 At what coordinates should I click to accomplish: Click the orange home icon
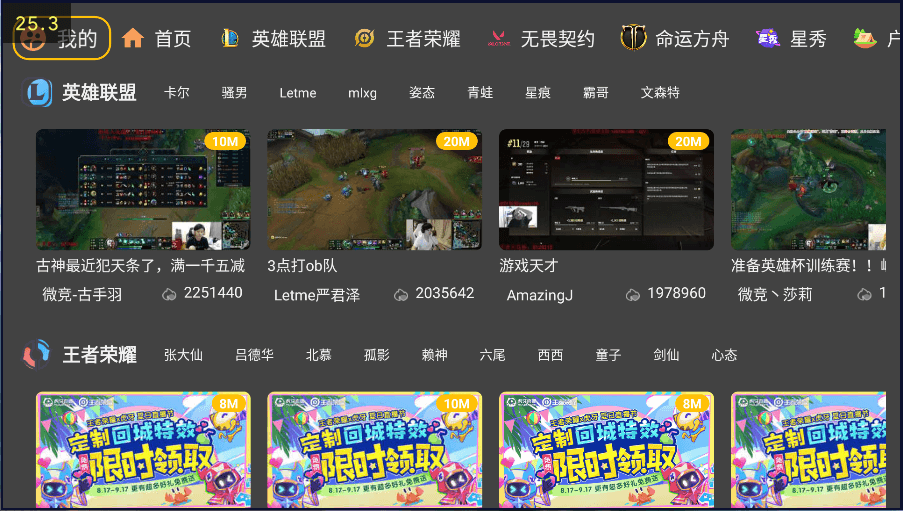pyautogui.click(x=133, y=39)
